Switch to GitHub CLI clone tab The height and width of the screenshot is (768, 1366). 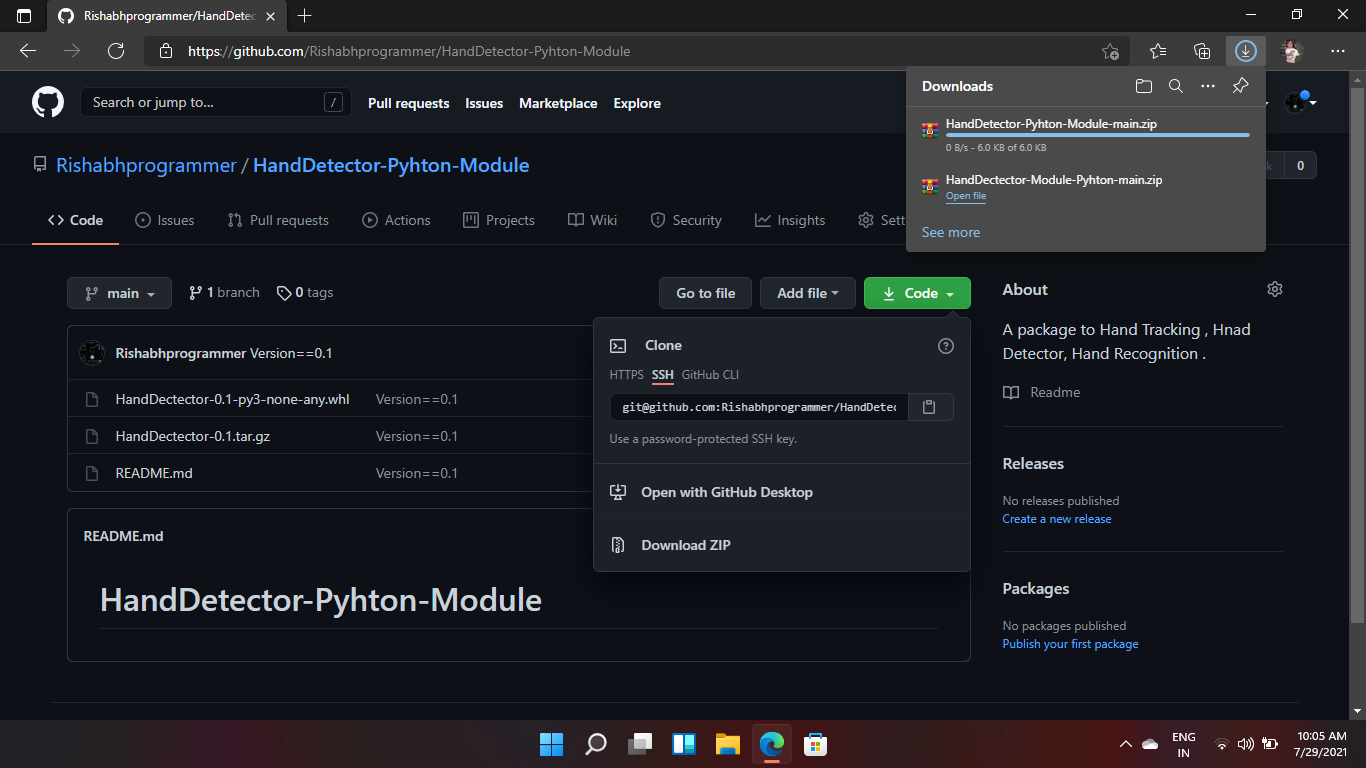711,375
